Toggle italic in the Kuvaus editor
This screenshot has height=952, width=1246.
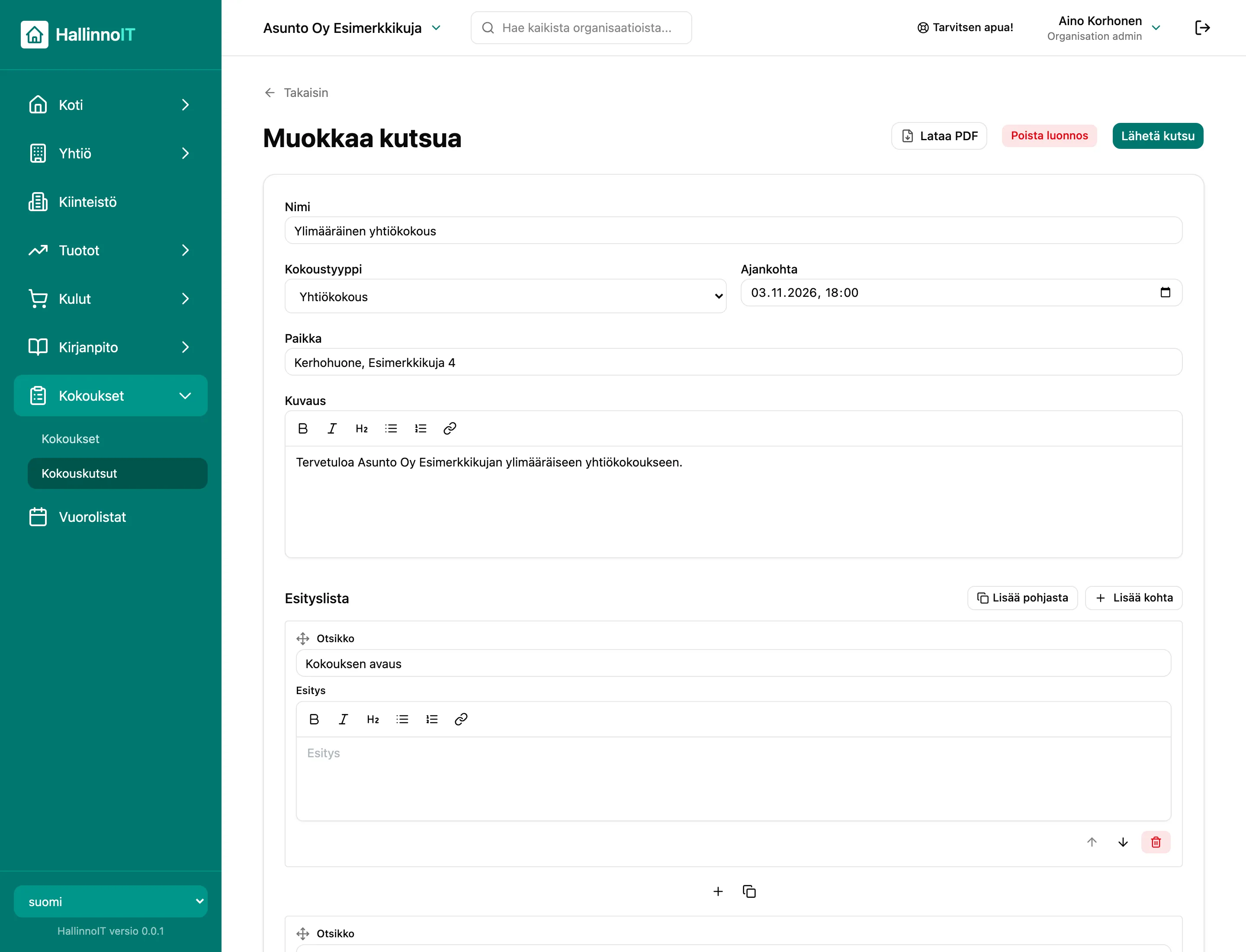(x=332, y=428)
